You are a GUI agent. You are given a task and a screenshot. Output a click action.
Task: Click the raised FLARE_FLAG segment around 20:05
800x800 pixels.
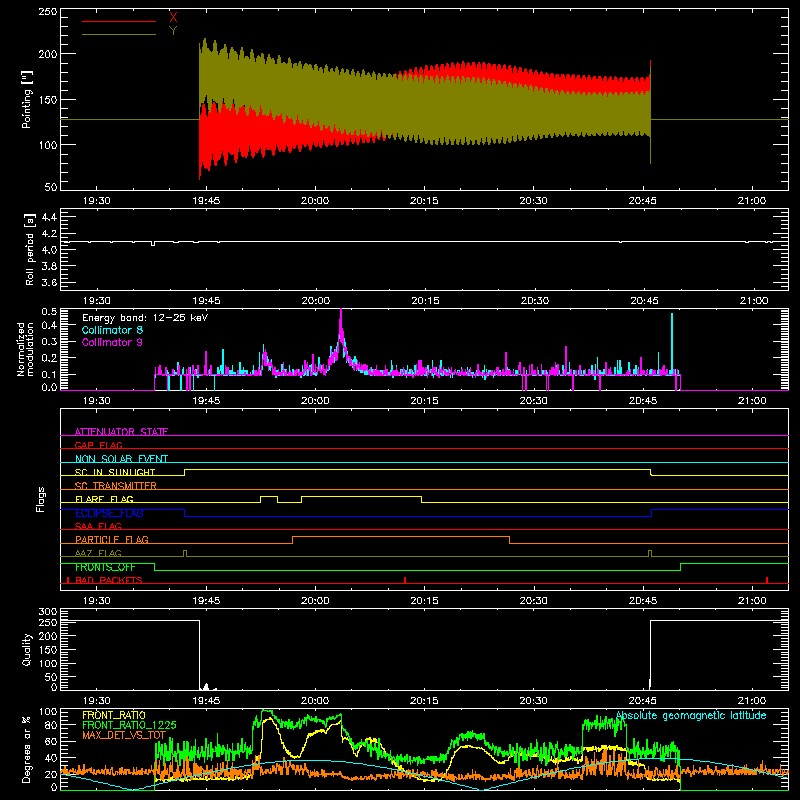click(x=361, y=496)
